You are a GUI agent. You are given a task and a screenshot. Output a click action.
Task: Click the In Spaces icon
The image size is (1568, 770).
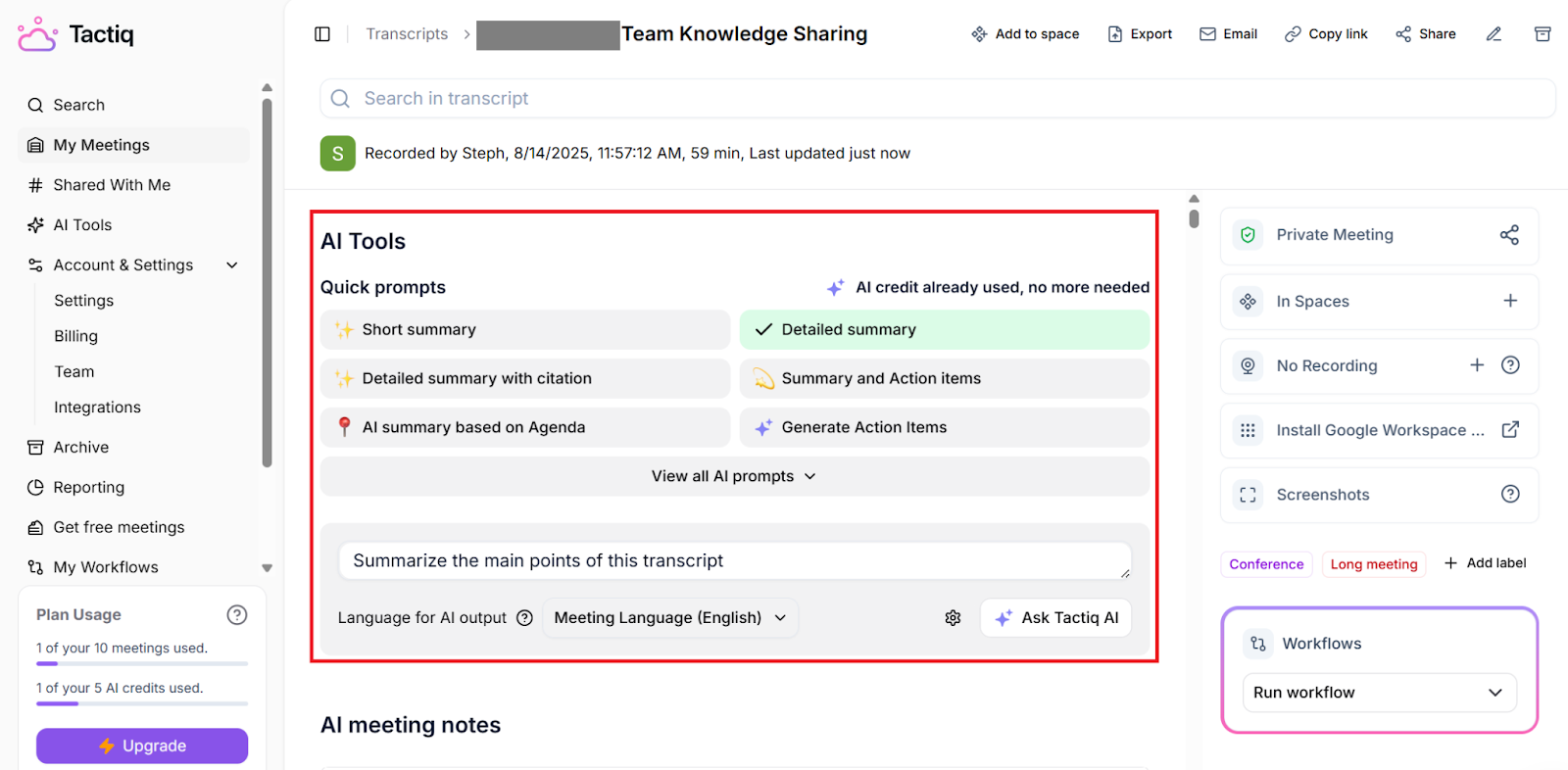[1248, 302]
